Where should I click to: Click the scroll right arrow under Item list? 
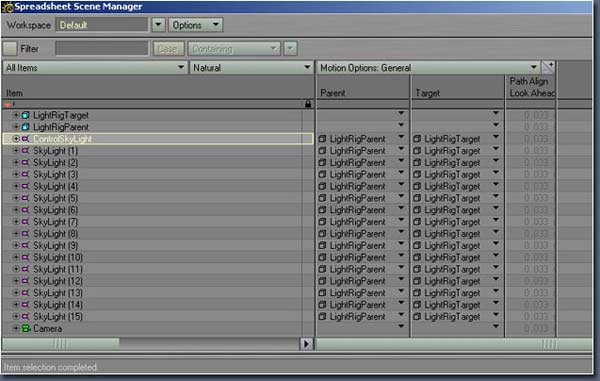[306, 344]
